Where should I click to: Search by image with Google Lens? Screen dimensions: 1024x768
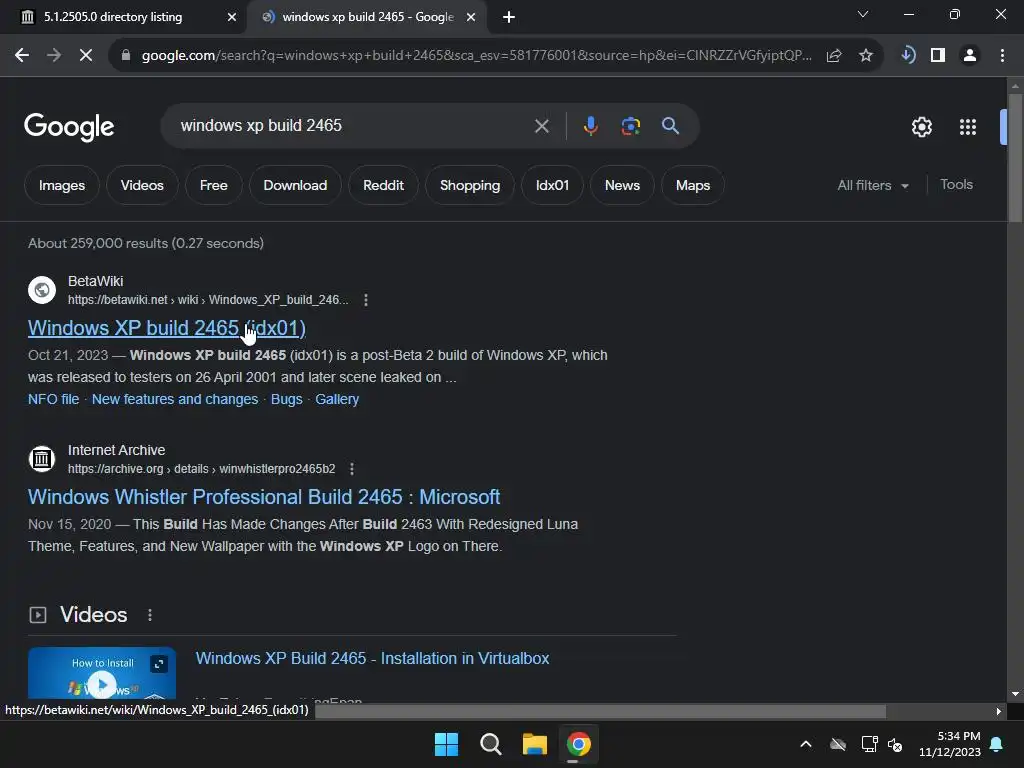(631, 125)
